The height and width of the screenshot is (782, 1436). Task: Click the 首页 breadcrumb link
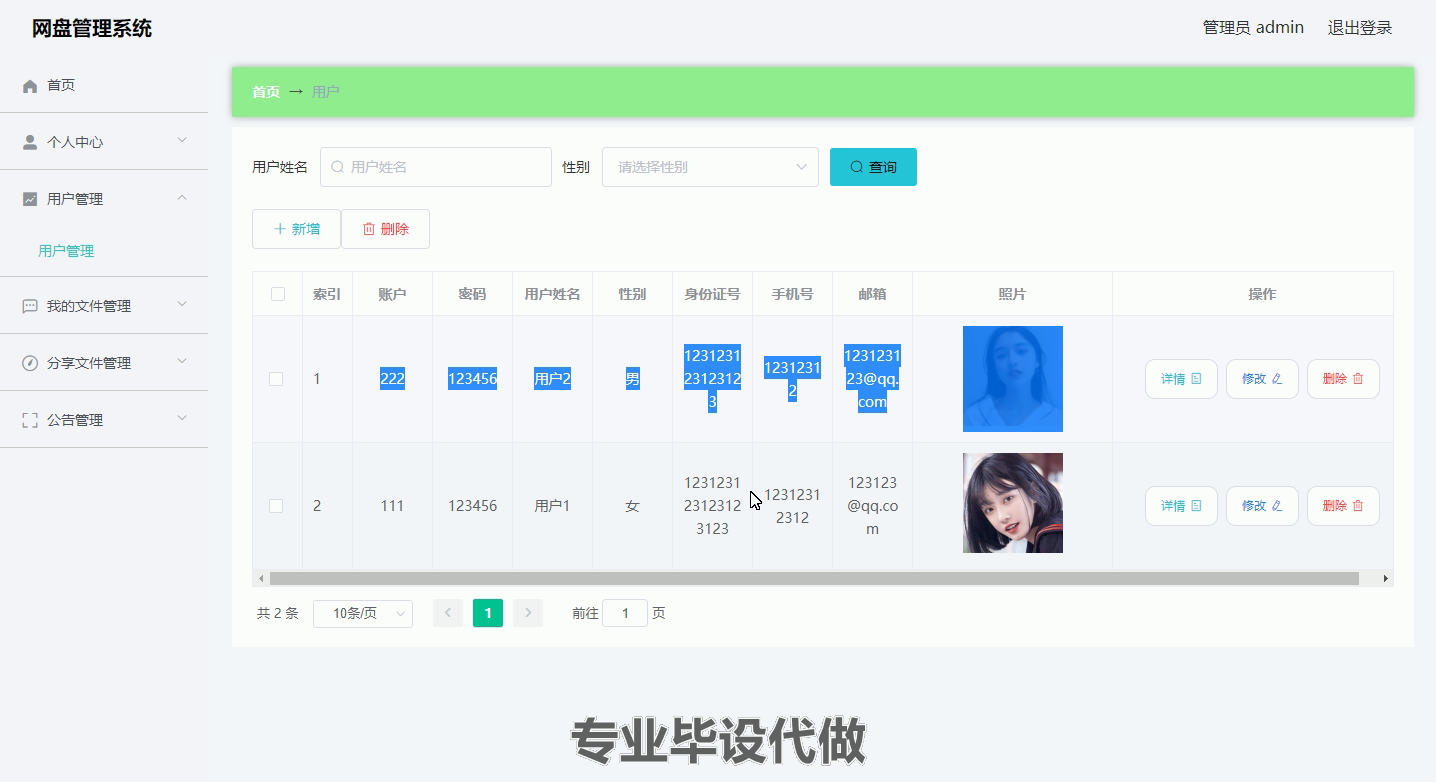pos(266,92)
